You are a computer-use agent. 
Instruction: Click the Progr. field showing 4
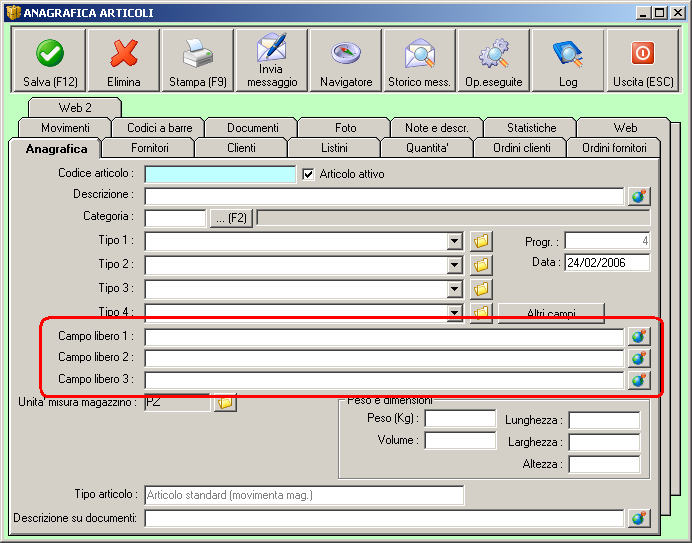click(x=607, y=241)
